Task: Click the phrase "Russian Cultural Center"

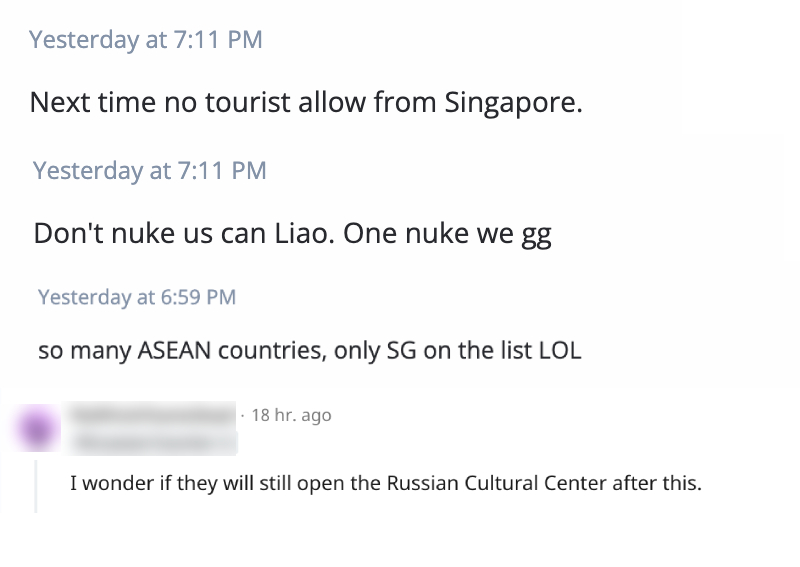Action: (x=488, y=483)
